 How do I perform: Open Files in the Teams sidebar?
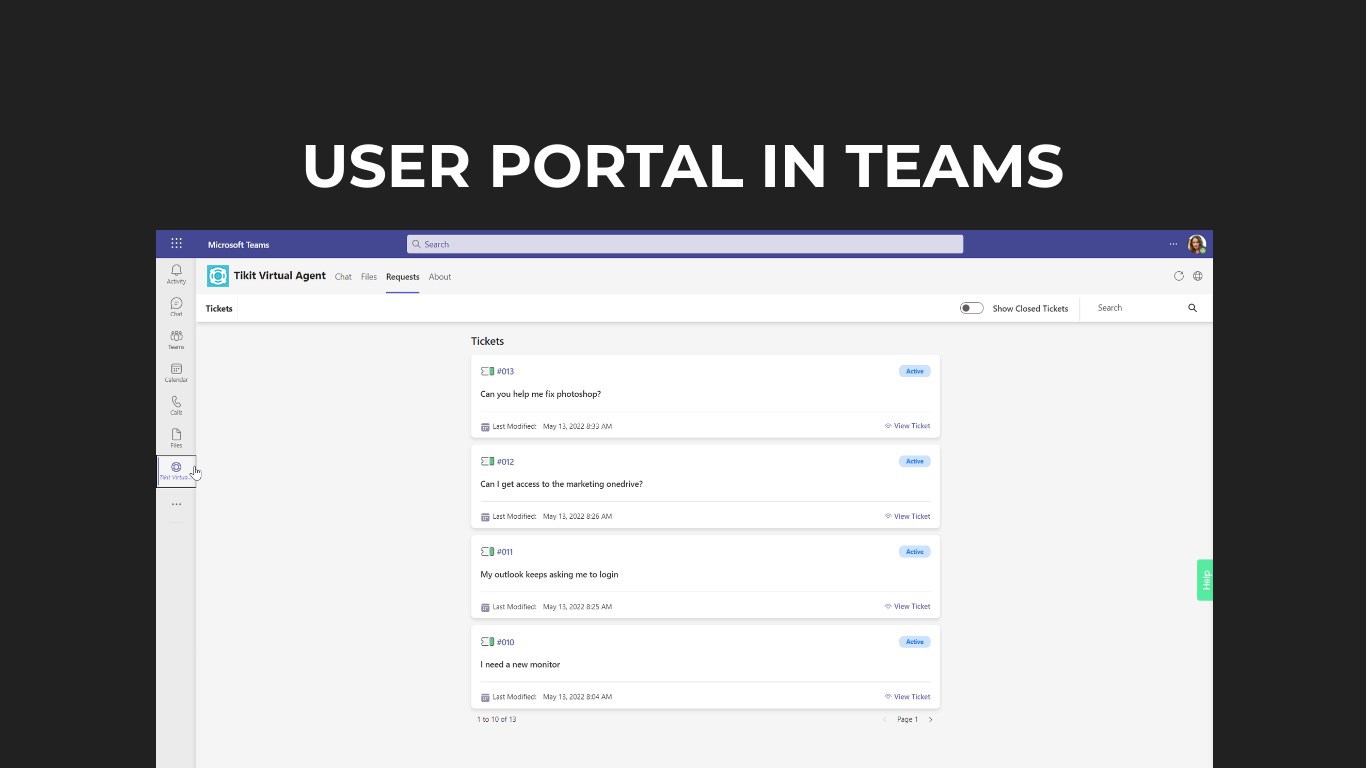pos(176,438)
